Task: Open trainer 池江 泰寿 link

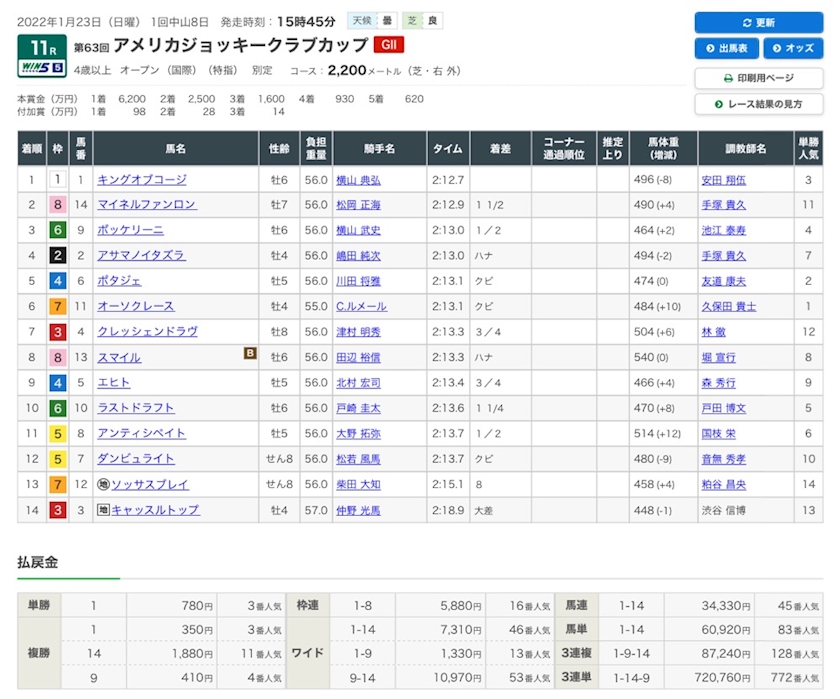Action: pos(724,230)
